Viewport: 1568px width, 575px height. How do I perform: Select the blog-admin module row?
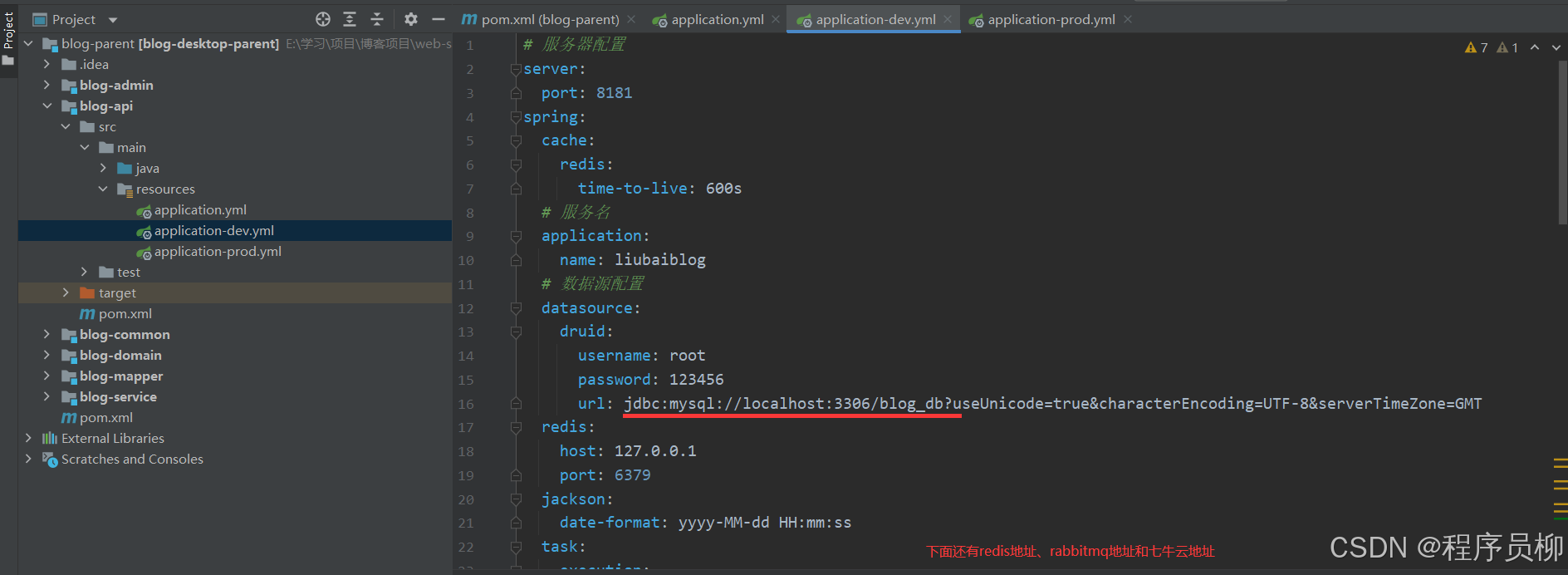(235, 85)
